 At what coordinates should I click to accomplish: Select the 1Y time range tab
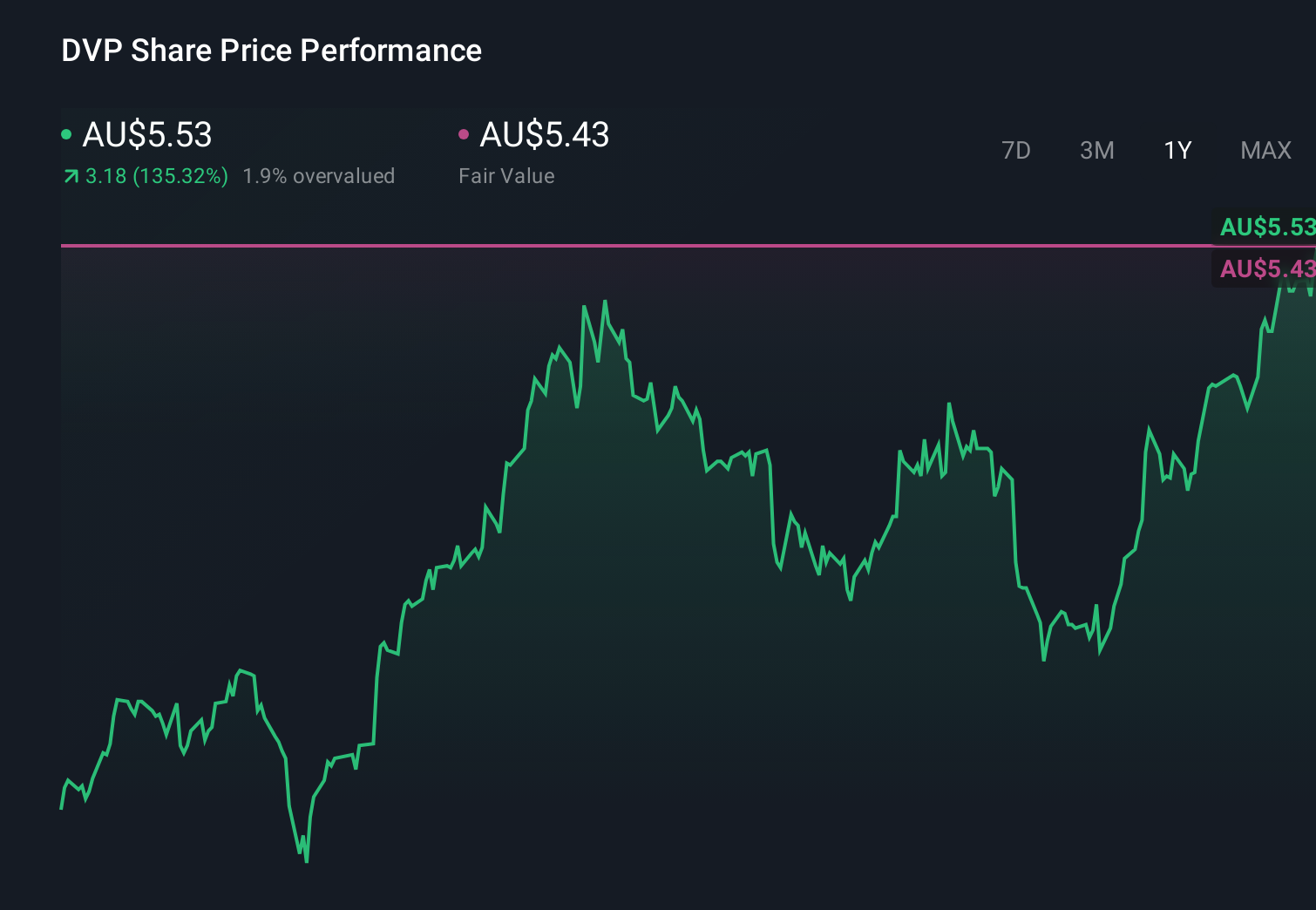click(x=1177, y=151)
